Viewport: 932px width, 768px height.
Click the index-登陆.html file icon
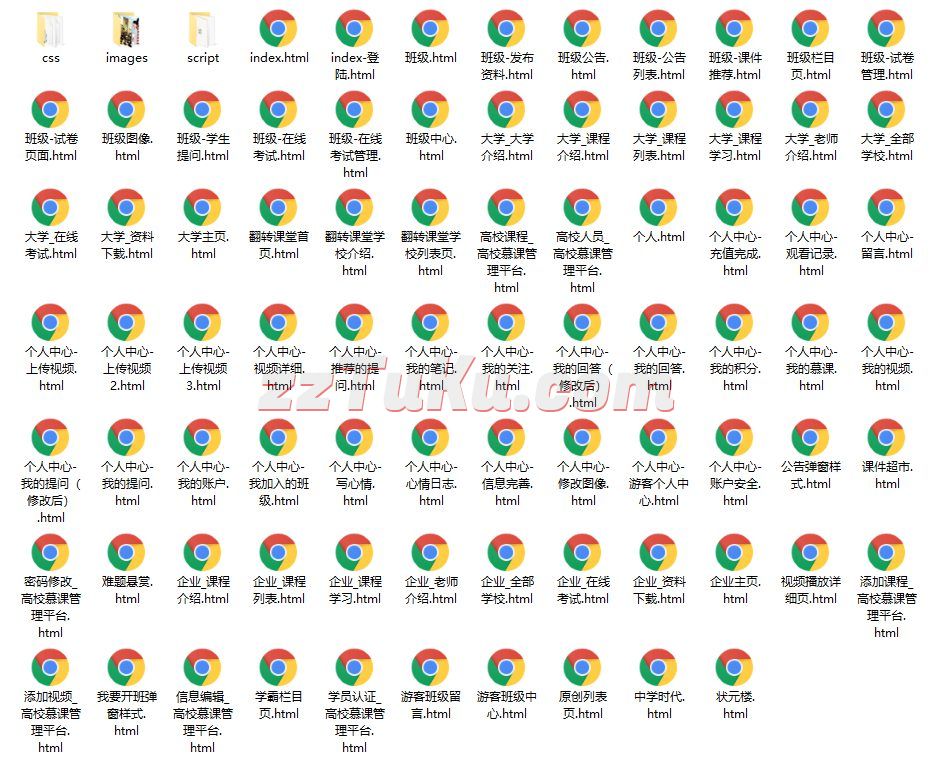[x=354, y=29]
